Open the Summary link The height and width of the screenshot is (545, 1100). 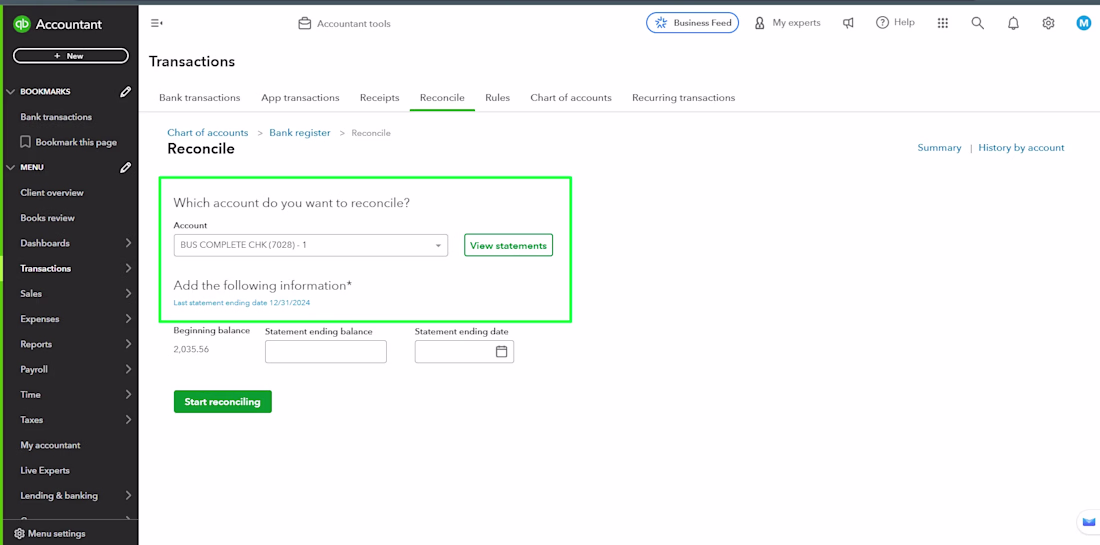(939, 148)
